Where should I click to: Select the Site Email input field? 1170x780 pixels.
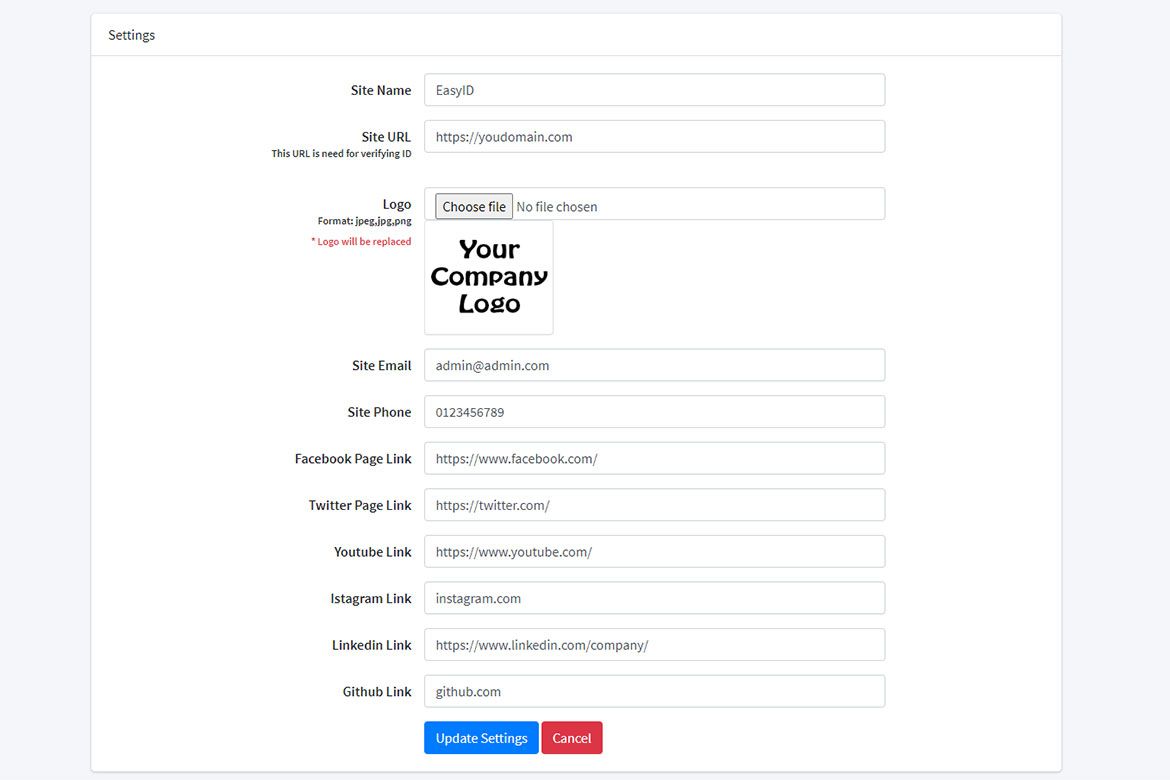click(x=654, y=365)
